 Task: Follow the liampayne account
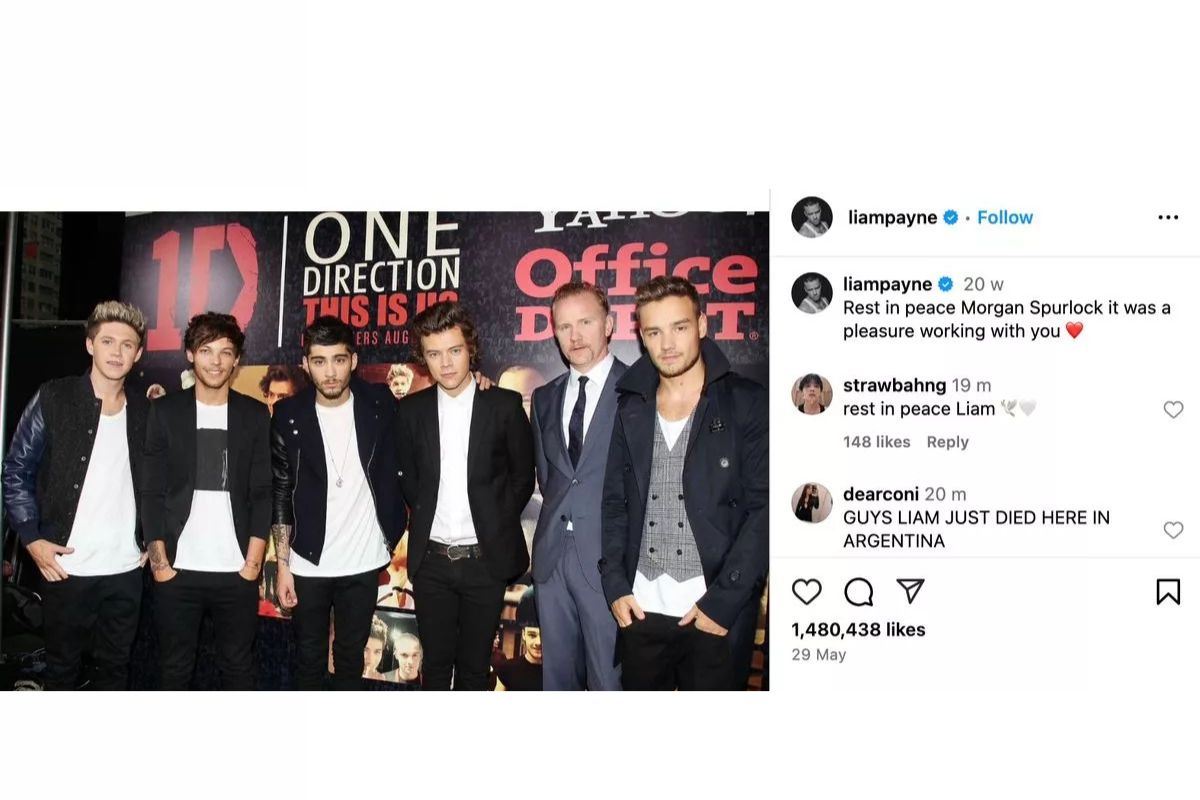1005,217
